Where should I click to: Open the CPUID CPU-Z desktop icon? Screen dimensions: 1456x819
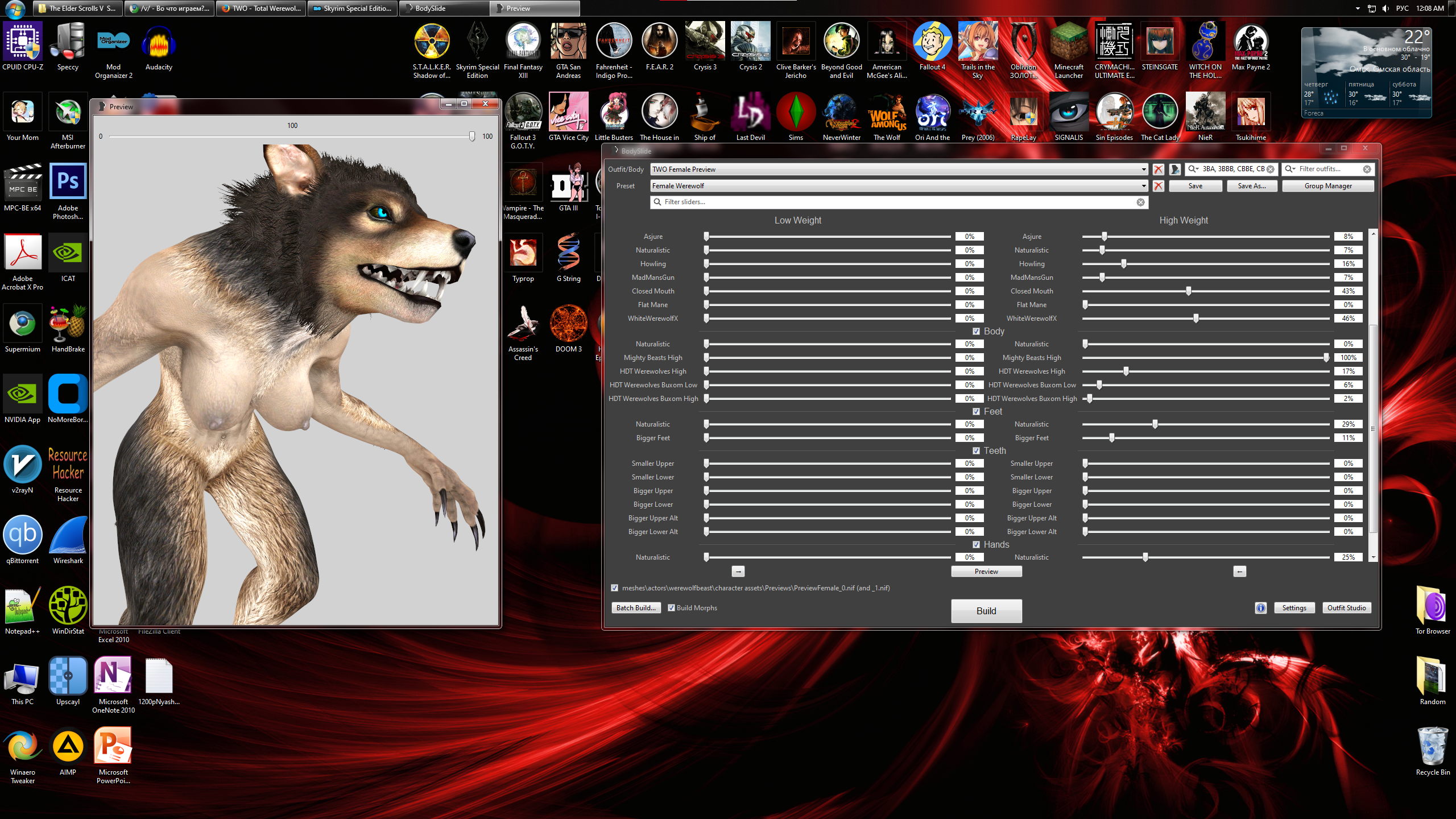coord(23,47)
